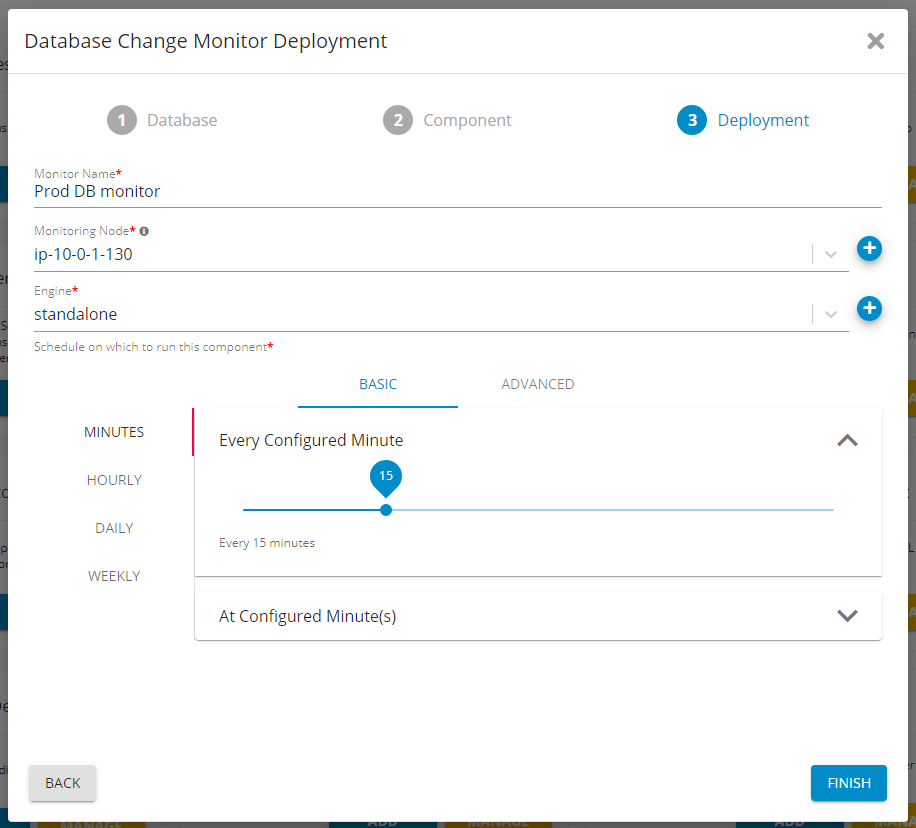
Task: Click the info icon next to Monitoring Node
Action: (144, 231)
